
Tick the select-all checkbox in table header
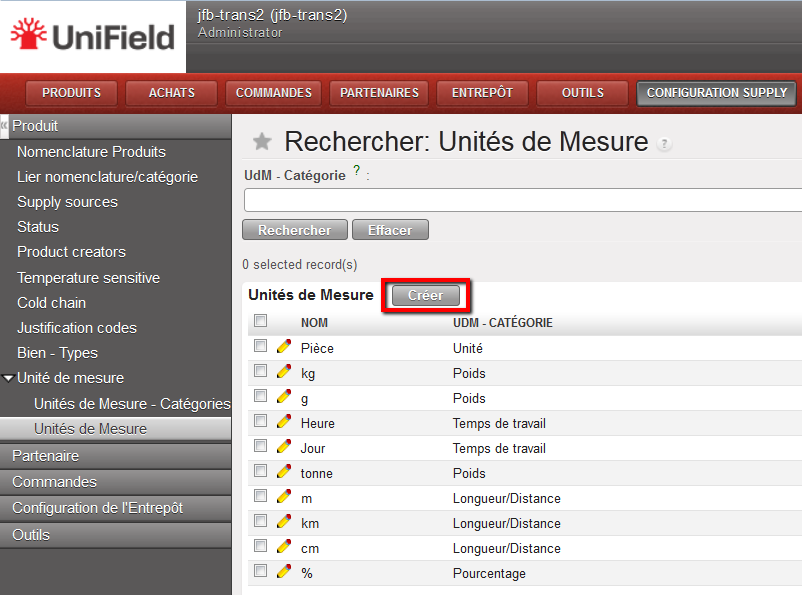tap(261, 321)
